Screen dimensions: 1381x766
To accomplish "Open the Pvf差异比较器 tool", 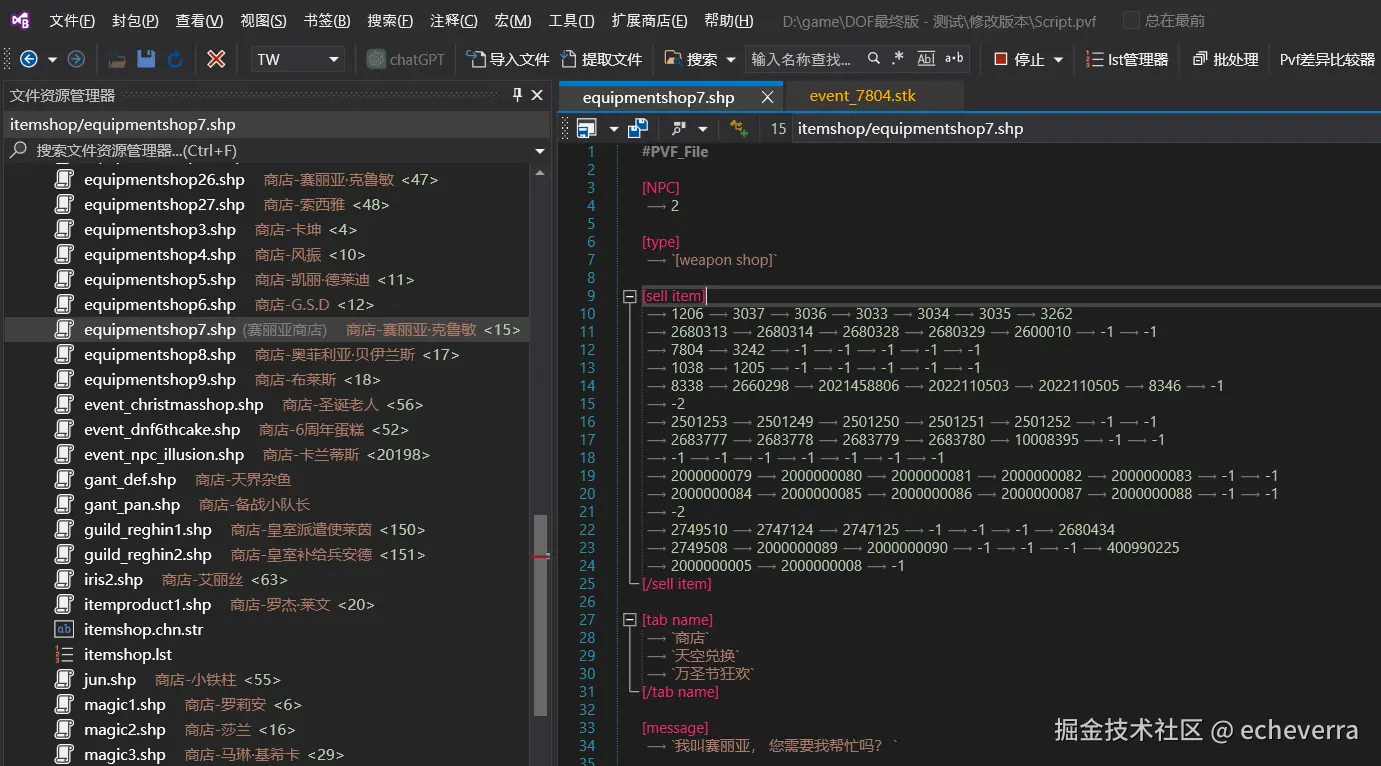I will [x=1328, y=59].
